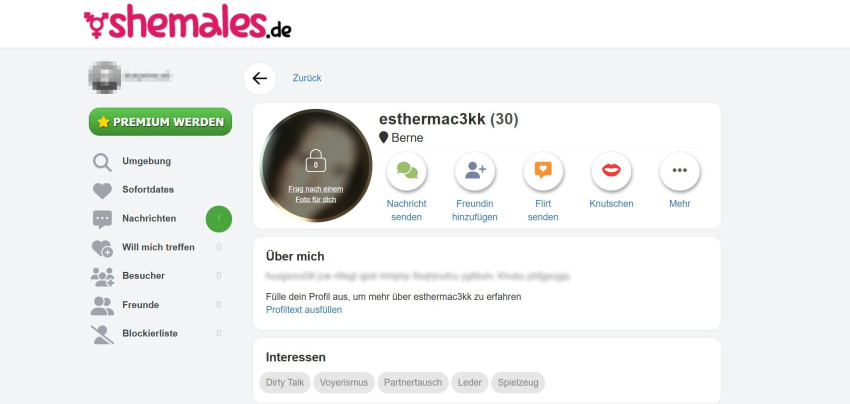Select the Dirty Talk interest tag
Image resolution: width=850 pixels, height=404 pixels.
pos(285,383)
